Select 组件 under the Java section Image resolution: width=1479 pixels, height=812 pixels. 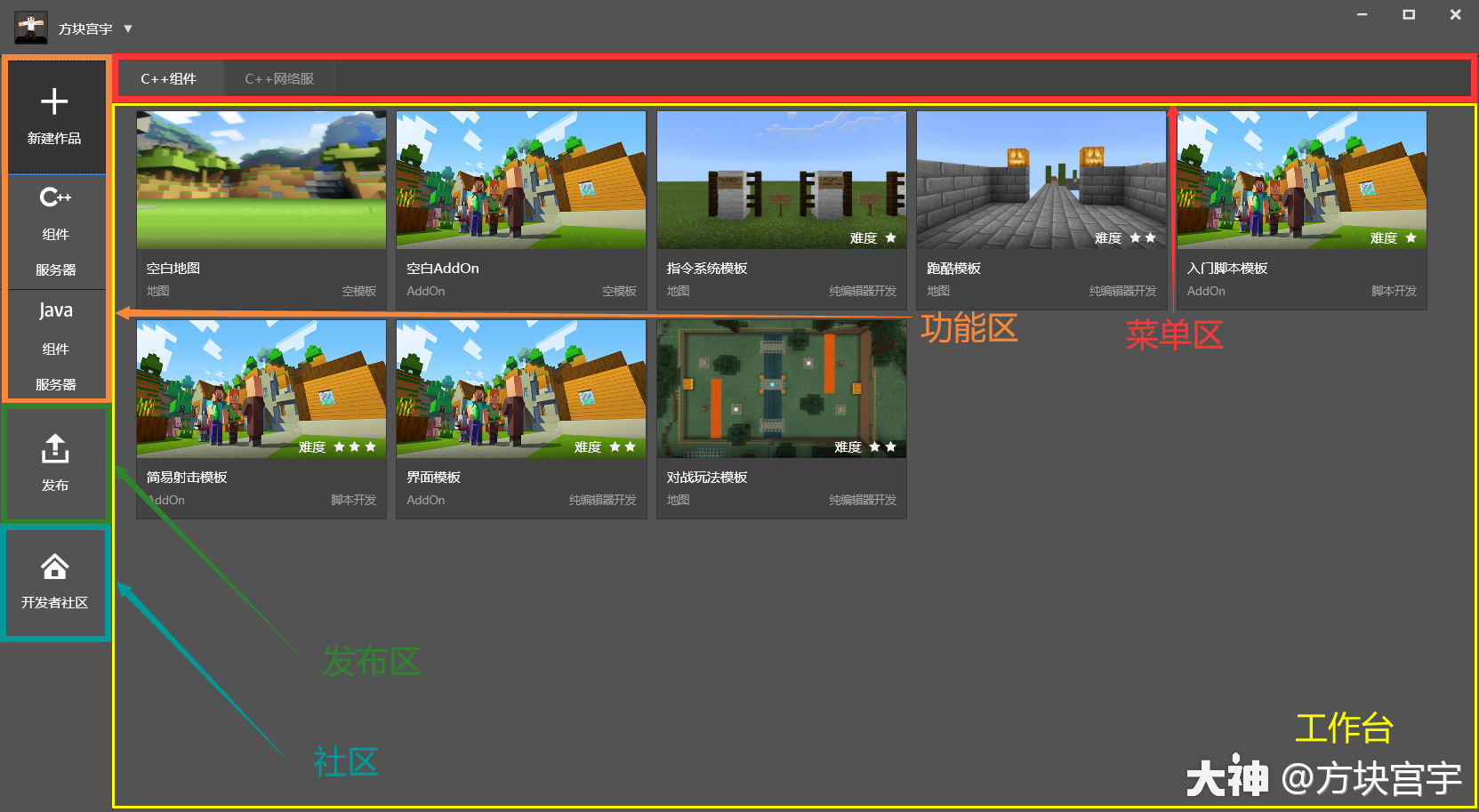[x=55, y=350]
